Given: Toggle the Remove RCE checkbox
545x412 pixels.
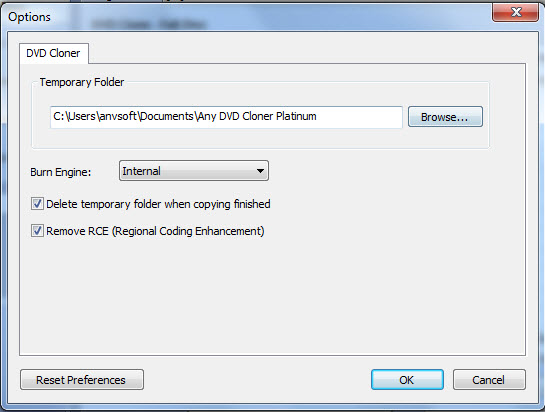Looking at the screenshot, I should click(x=37, y=231).
